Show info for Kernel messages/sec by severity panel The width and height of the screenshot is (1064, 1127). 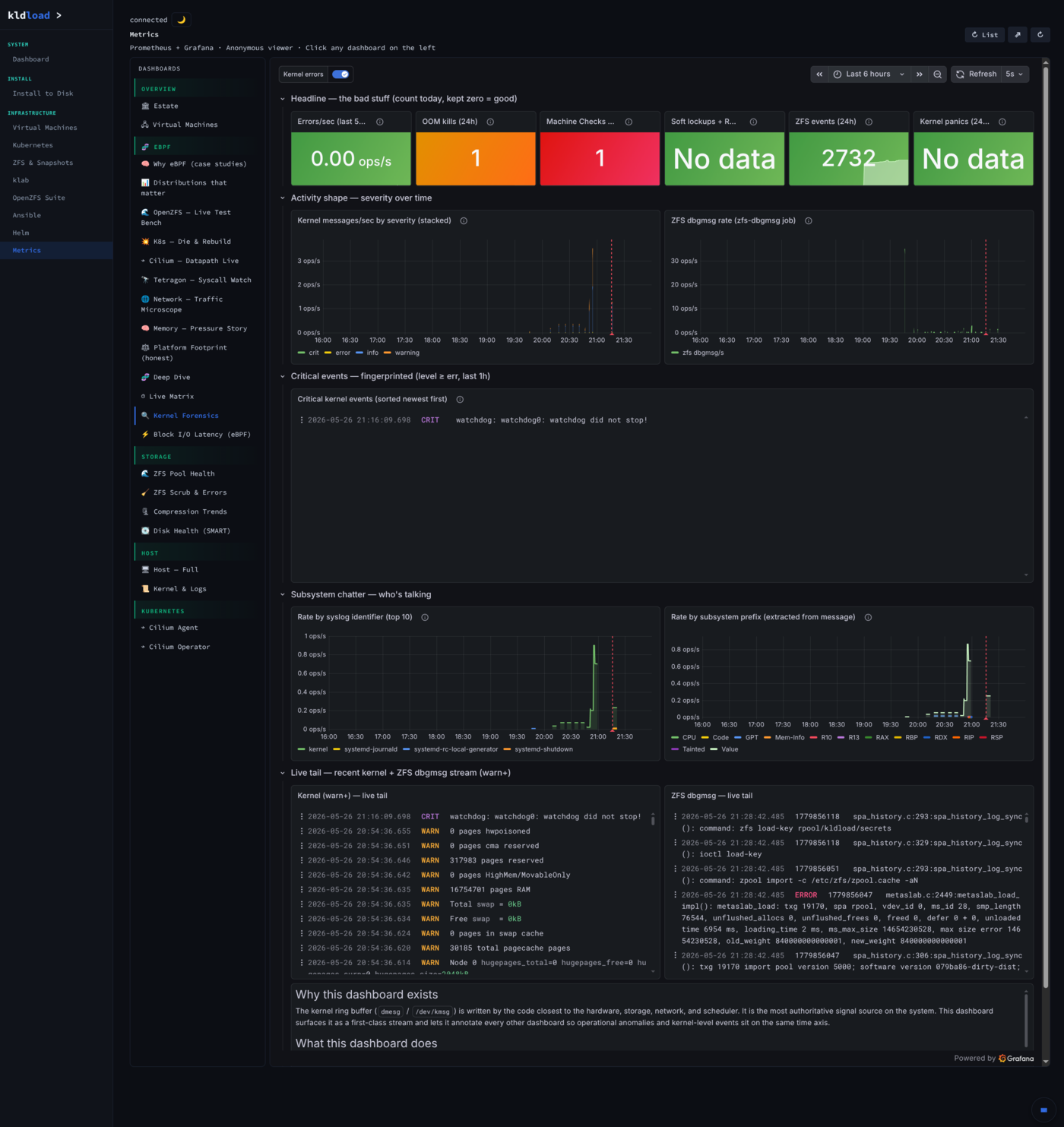tap(464, 221)
